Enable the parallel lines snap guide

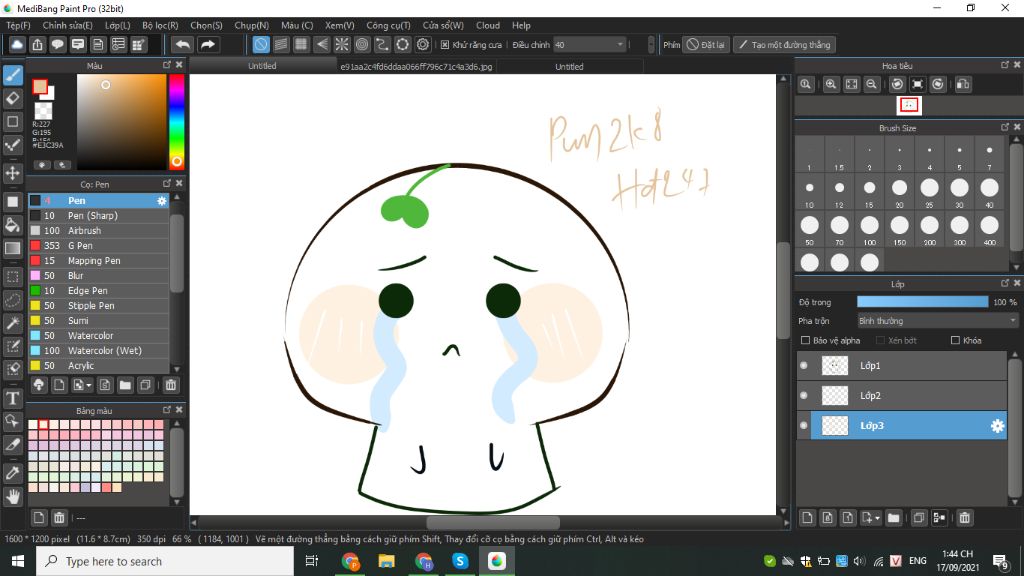coord(281,44)
